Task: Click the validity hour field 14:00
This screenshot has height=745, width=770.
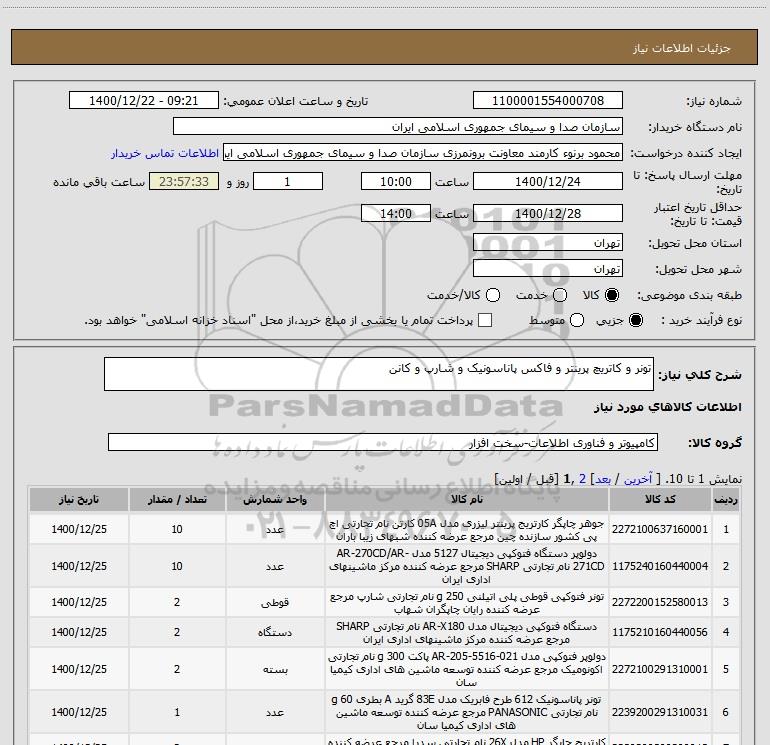Action: [396, 214]
